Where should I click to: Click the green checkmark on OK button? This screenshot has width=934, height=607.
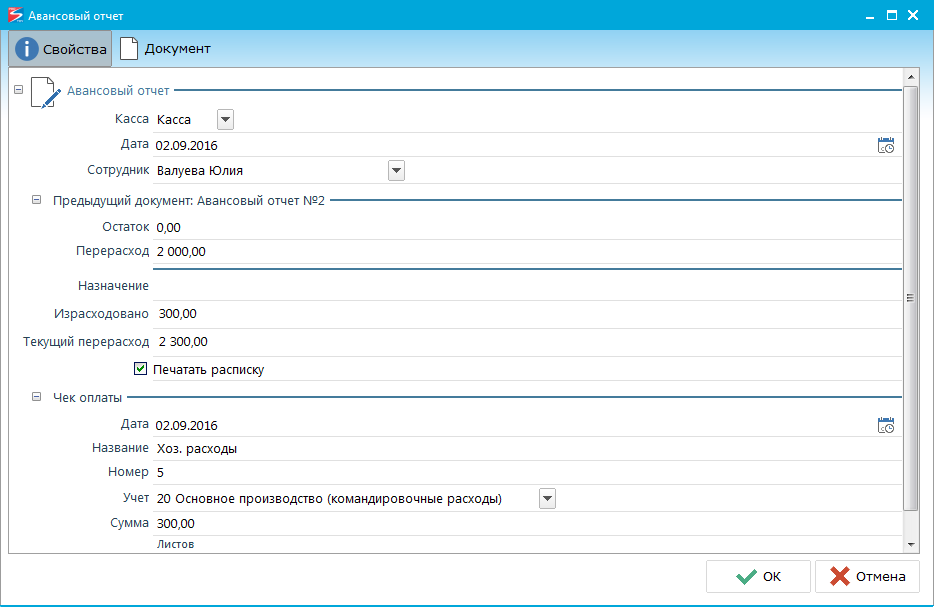pos(746,577)
